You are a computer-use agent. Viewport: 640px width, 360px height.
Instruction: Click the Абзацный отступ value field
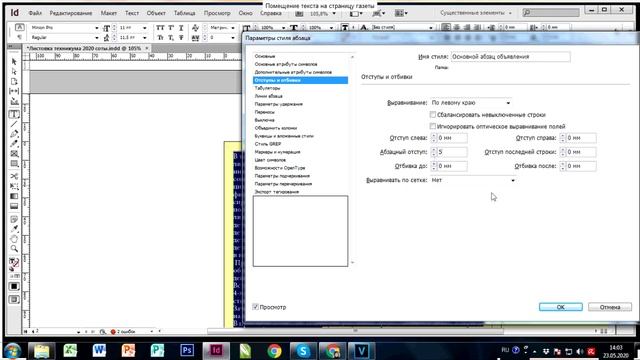point(452,152)
